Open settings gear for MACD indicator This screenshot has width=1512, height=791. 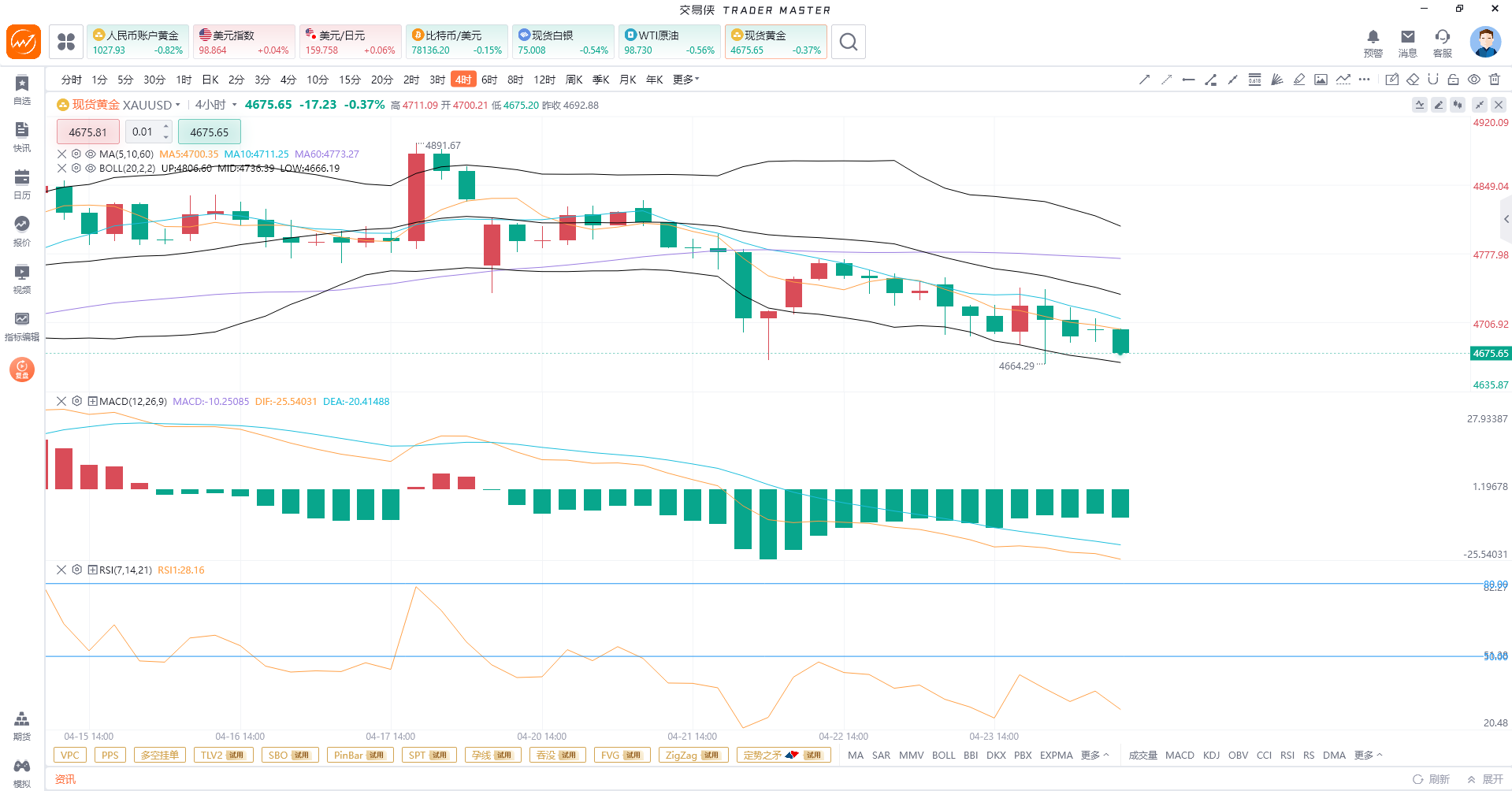[x=76, y=401]
